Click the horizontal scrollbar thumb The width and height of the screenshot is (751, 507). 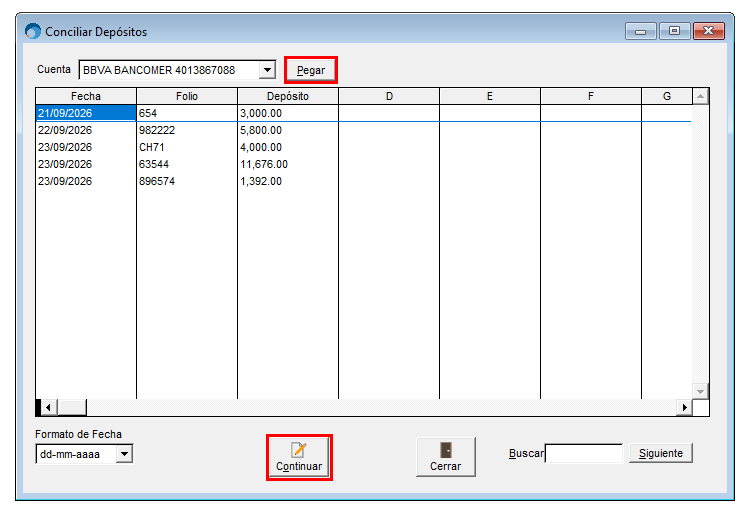pyautogui.click(x=72, y=407)
